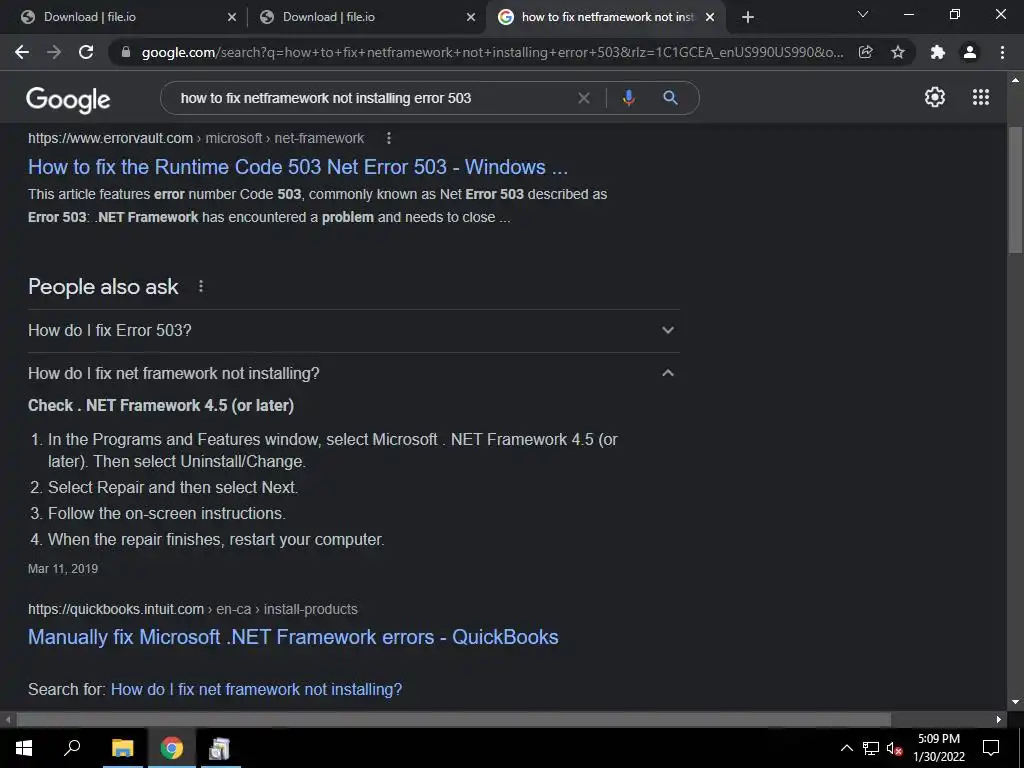The height and width of the screenshot is (768, 1024).
Task: Open Windows notification center
Action: point(991,748)
